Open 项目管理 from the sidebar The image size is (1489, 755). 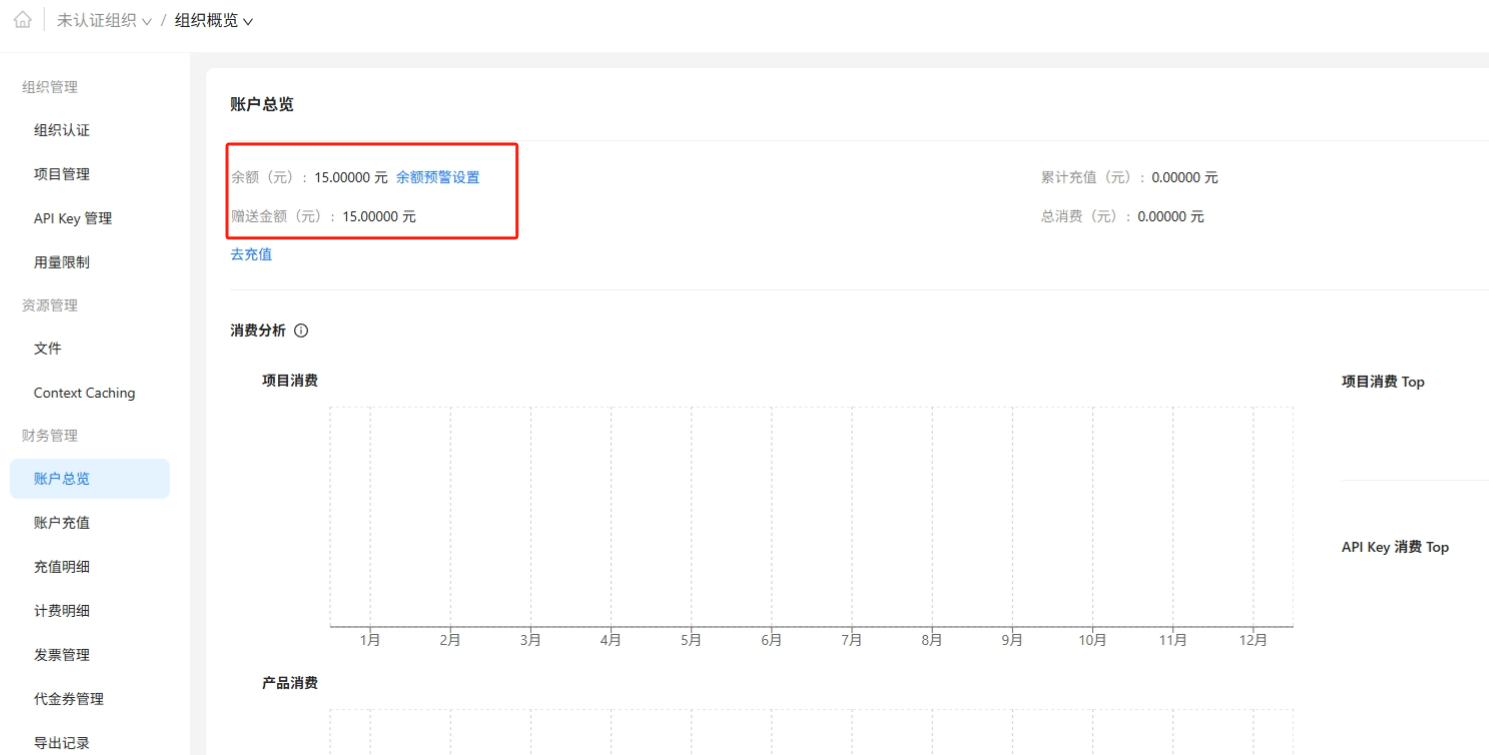[x=62, y=175]
